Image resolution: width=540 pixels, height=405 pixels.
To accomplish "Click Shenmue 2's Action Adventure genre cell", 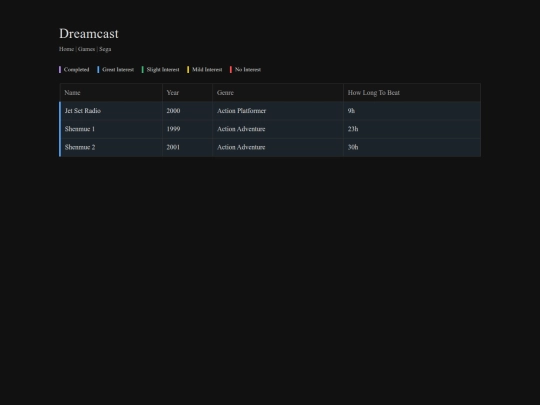I will 278,147.
